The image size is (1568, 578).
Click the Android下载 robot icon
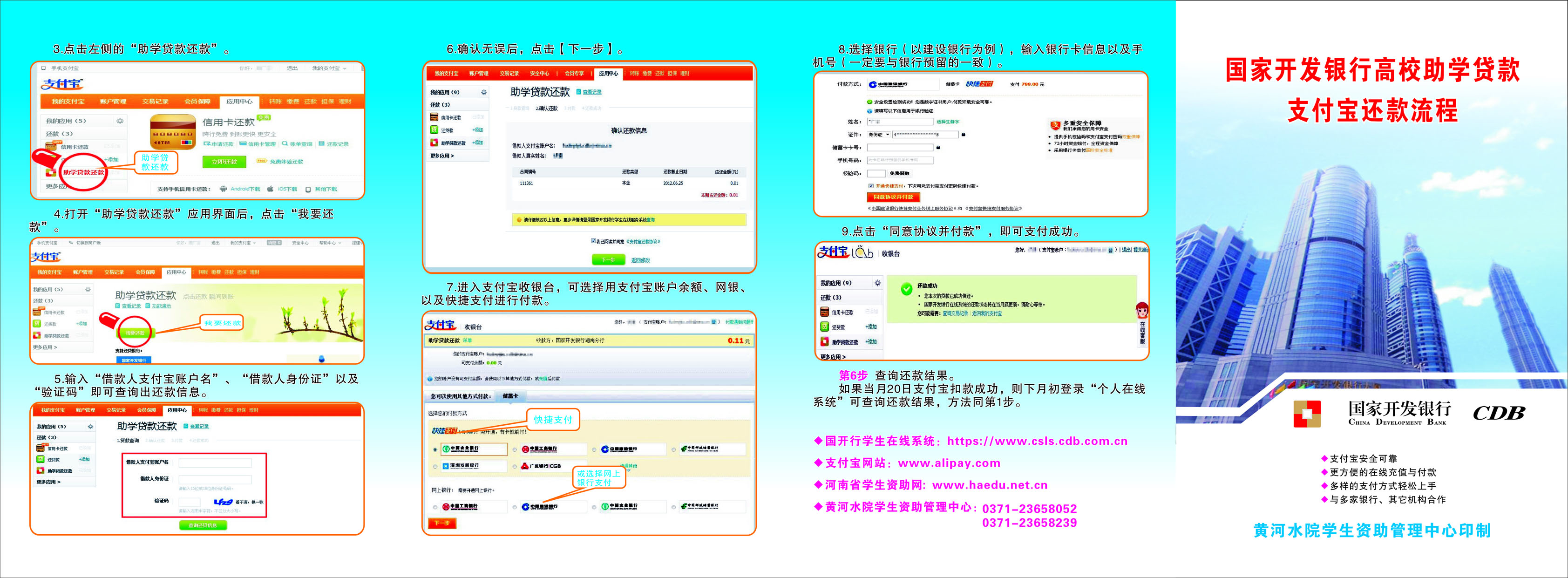pos(224,190)
